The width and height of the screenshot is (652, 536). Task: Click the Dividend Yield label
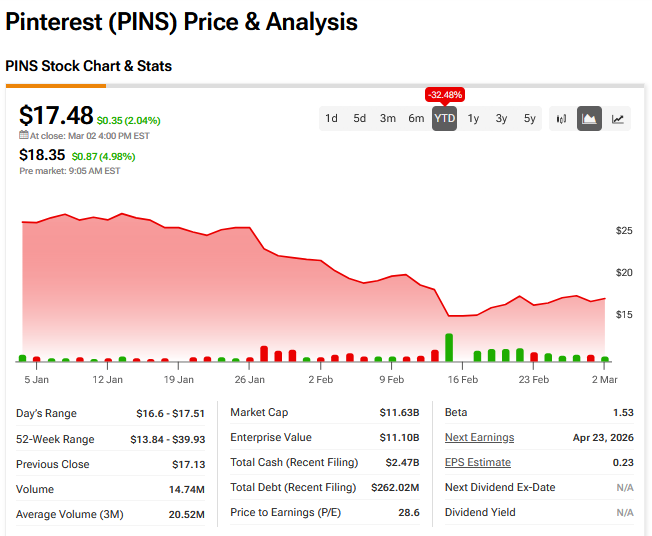[480, 512]
